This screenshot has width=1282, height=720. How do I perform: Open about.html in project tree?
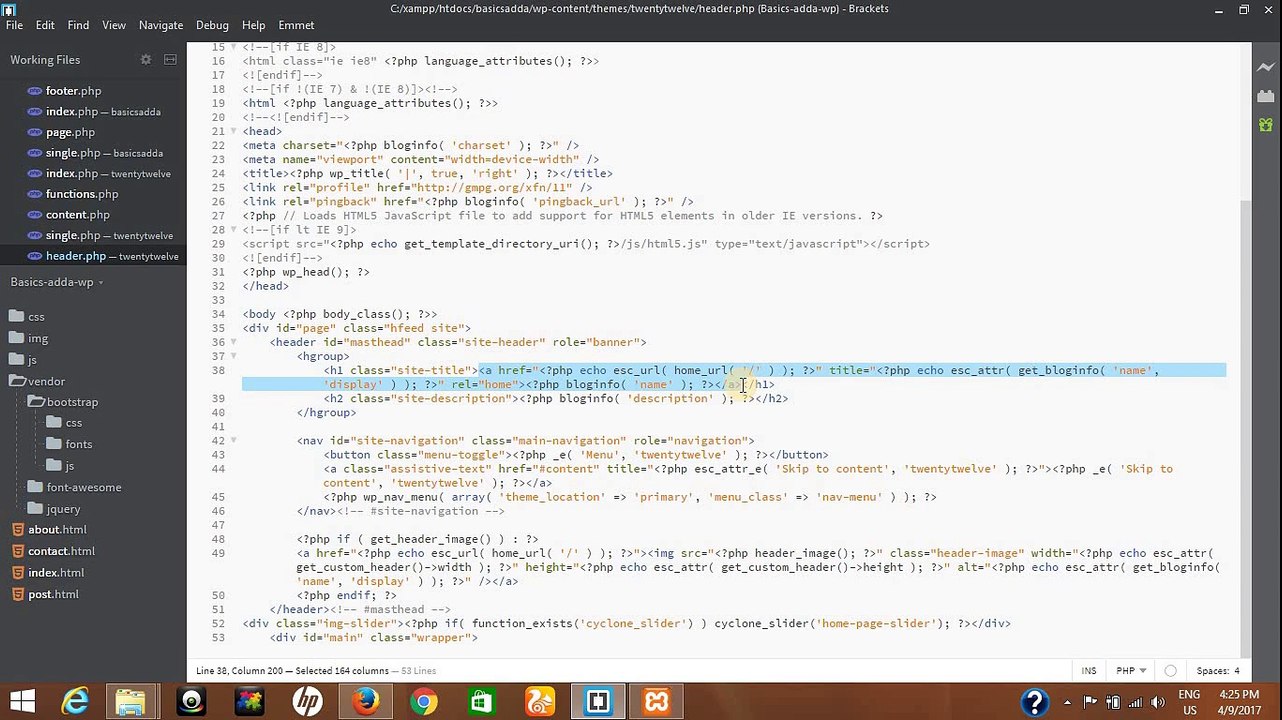coord(57,530)
